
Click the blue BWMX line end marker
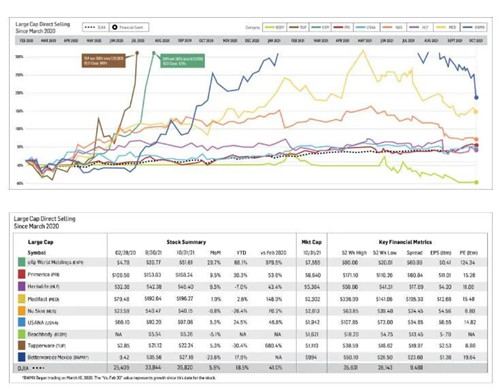[476, 98]
